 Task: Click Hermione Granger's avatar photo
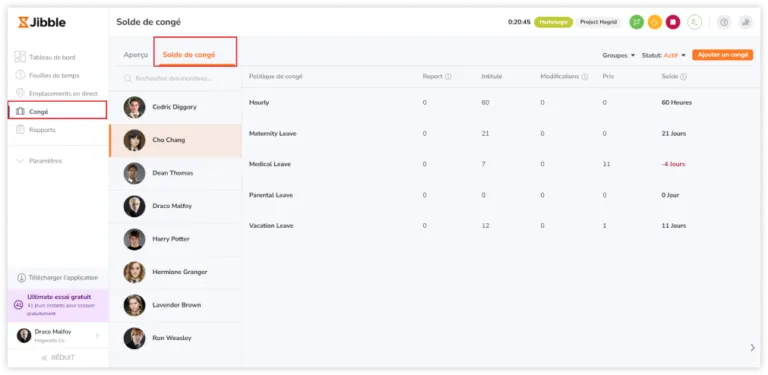pyautogui.click(x=134, y=272)
